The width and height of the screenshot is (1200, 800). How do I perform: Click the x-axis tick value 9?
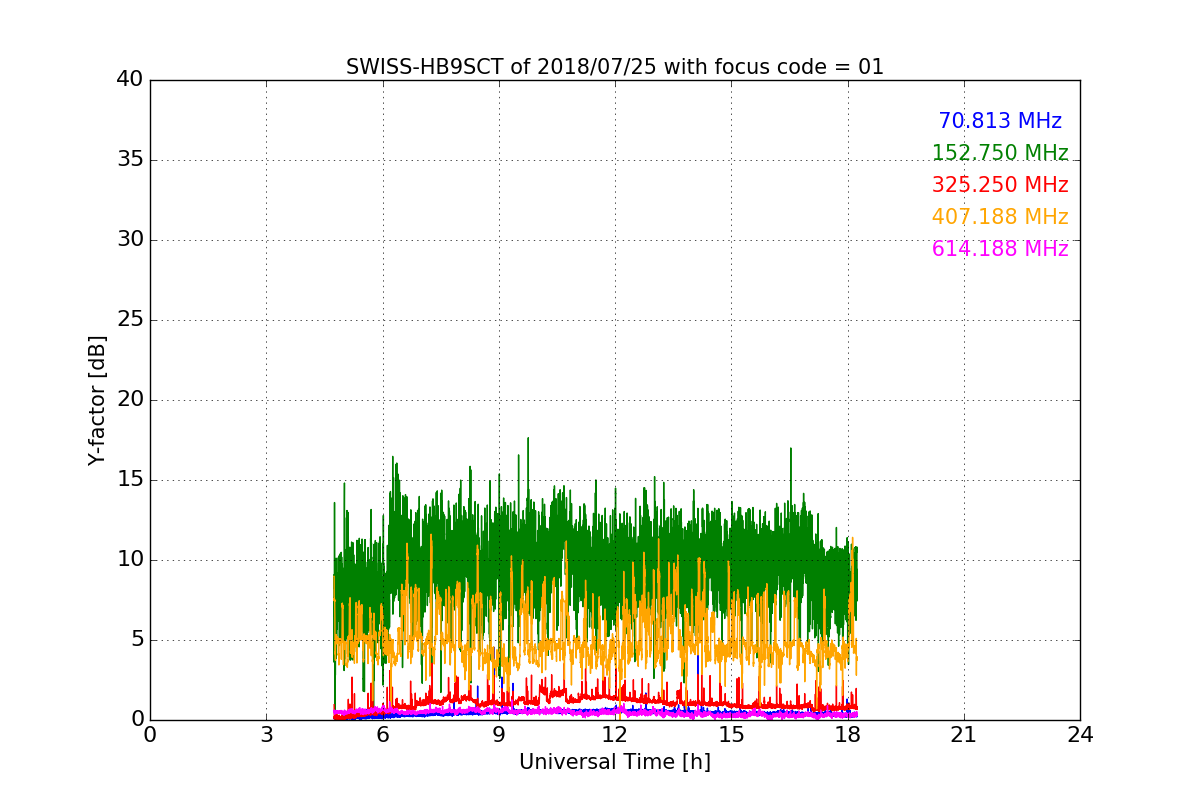(499, 734)
